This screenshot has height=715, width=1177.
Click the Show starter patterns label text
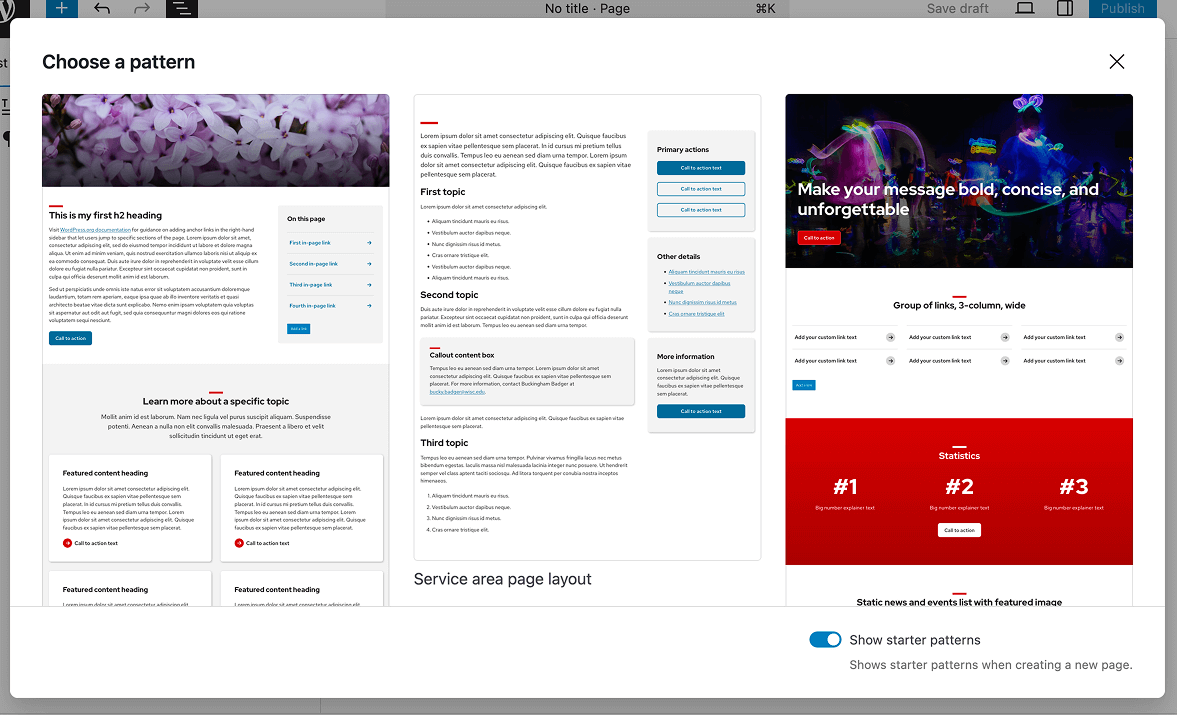914,640
